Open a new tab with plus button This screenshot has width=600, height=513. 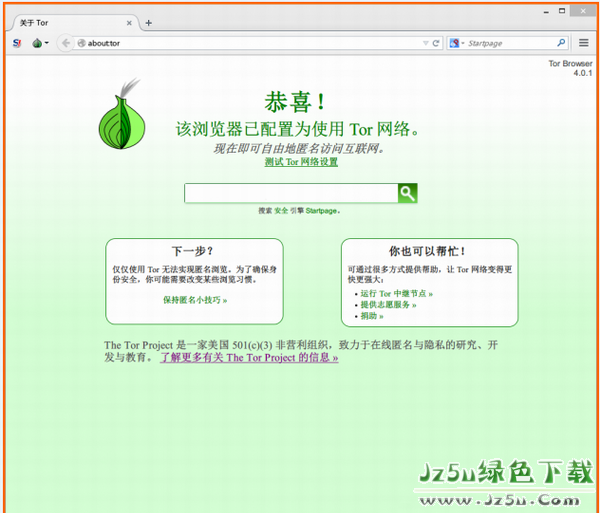coord(148,23)
